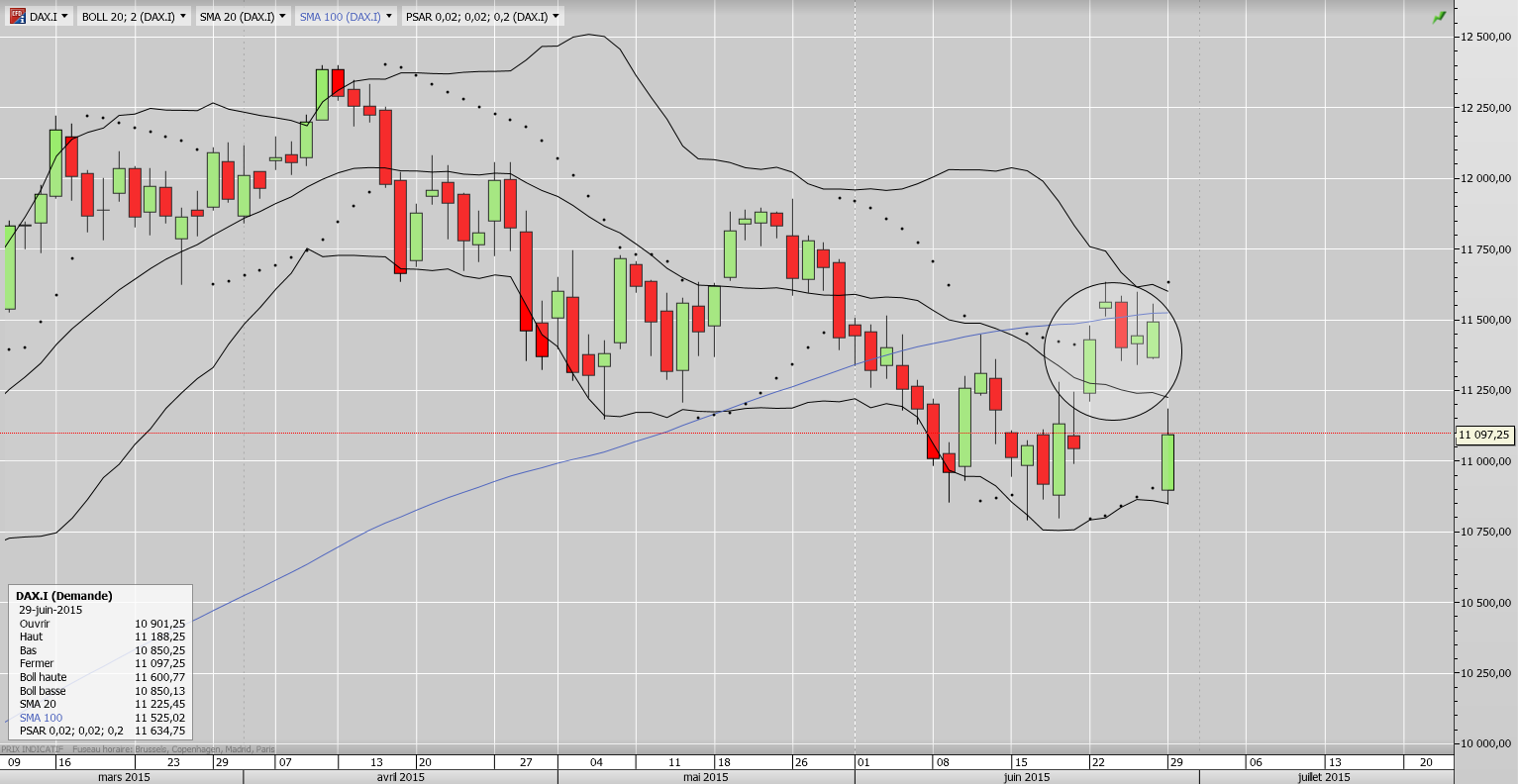Screen dimensions: 1518x784
Task: Click the Boll basse label in the info box
Action: click(x=45, y=691)
